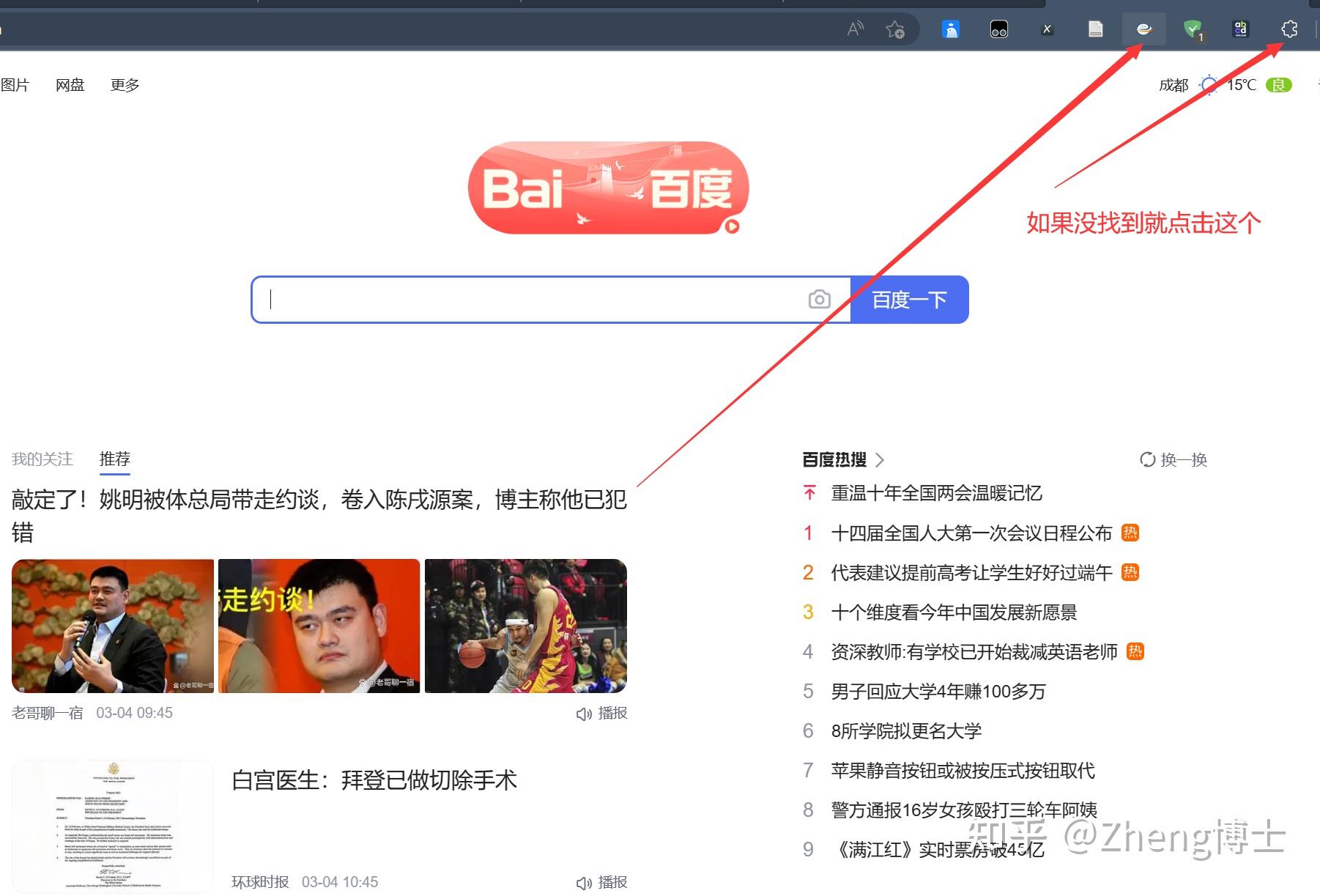Click the 15℃ temperature reading

[x=1242, y=85]
